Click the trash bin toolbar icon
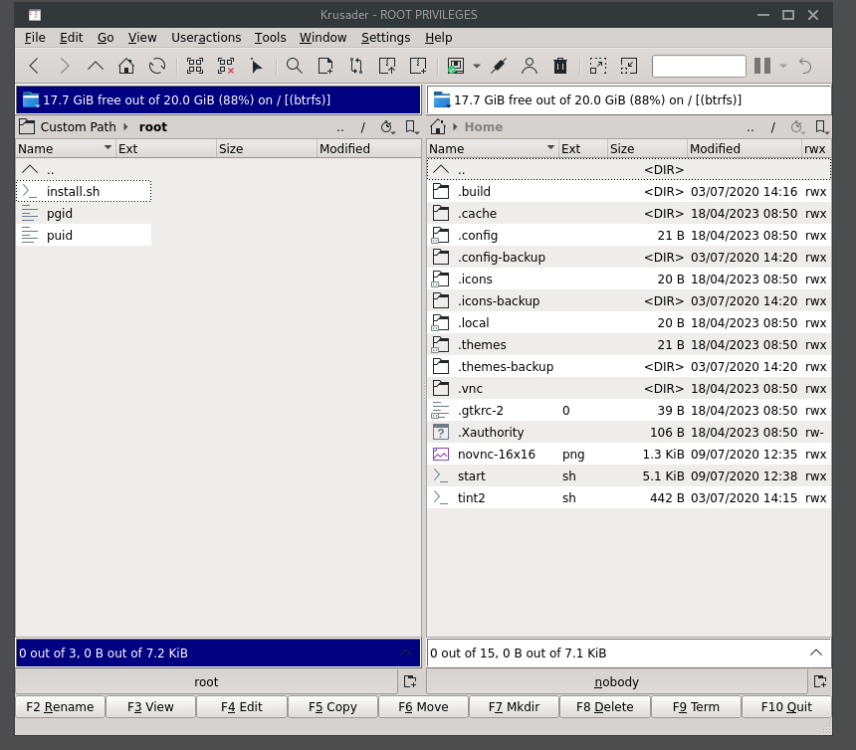Viewport: 856px width, 750px height. click(560, 66)
